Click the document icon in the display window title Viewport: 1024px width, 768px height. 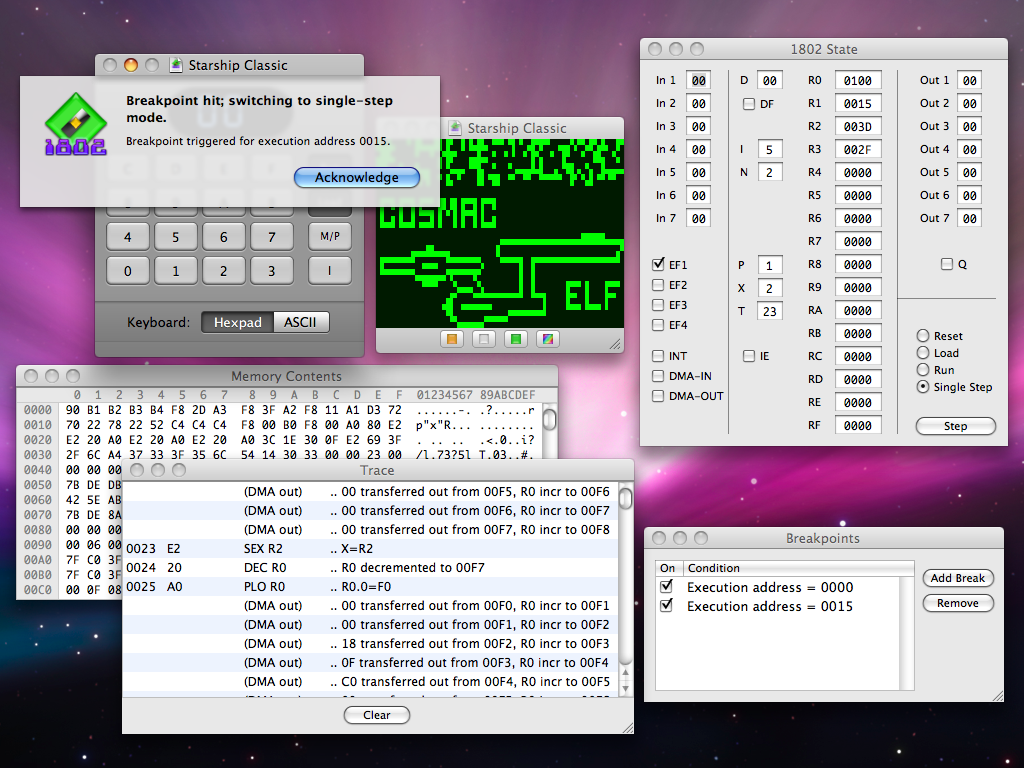[x=455, y=128]
